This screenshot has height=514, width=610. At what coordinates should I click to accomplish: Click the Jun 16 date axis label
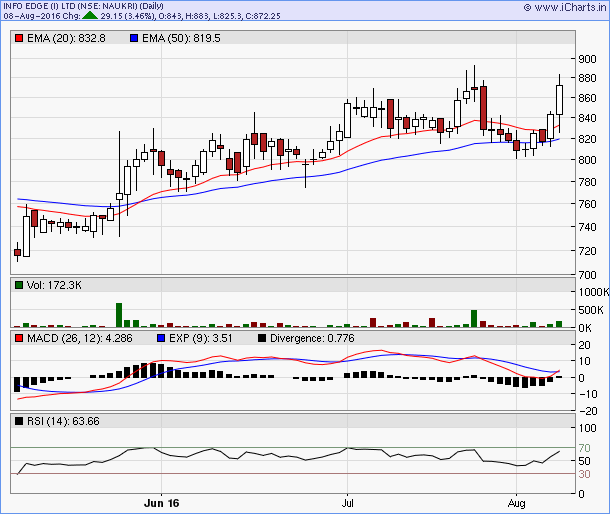(x=161, y=503)
